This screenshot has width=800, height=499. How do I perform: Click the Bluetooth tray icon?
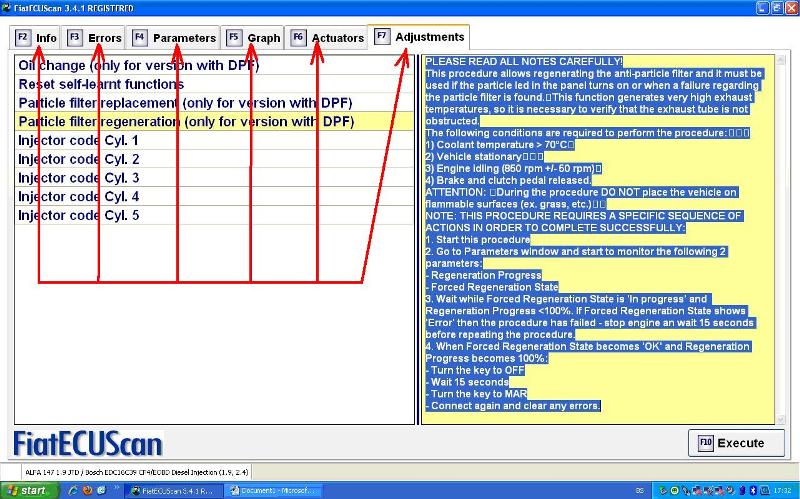[753, 490]
